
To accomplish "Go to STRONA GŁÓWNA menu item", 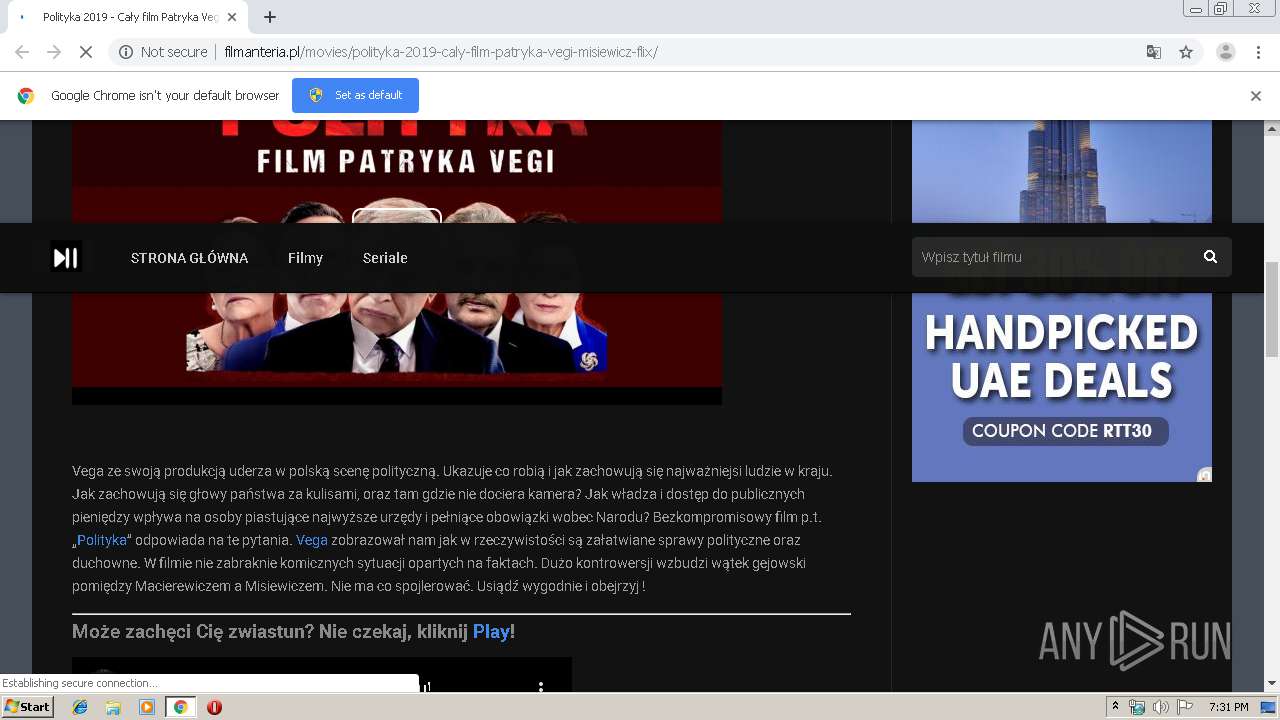I will click(189, 258).
